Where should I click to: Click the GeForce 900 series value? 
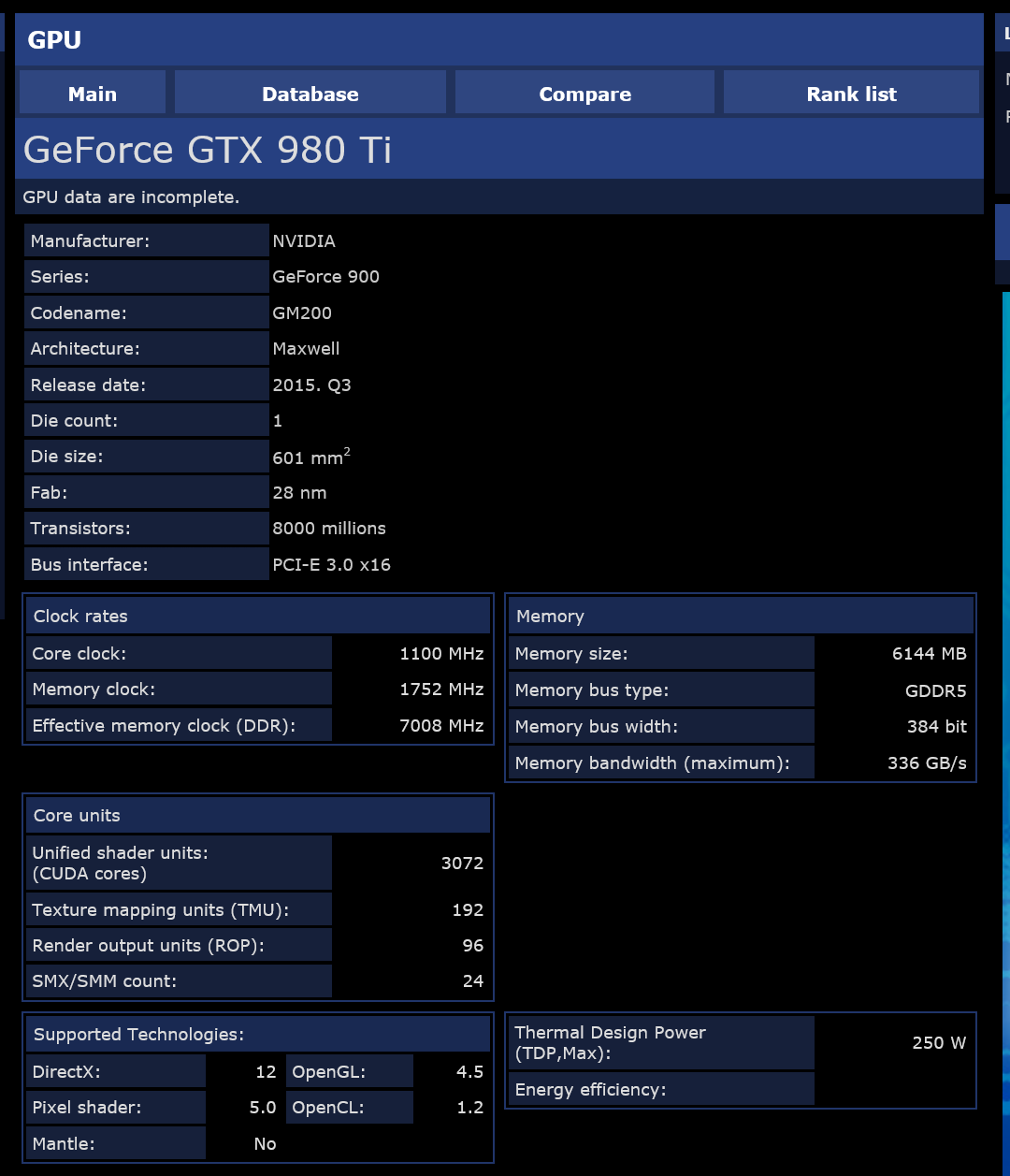[326, 277]
